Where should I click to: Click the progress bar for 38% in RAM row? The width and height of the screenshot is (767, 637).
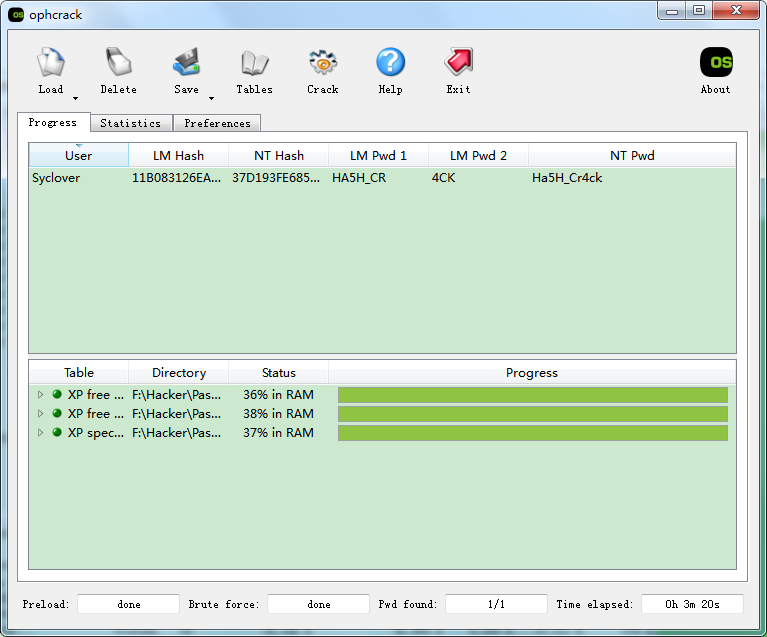[533, 414]
